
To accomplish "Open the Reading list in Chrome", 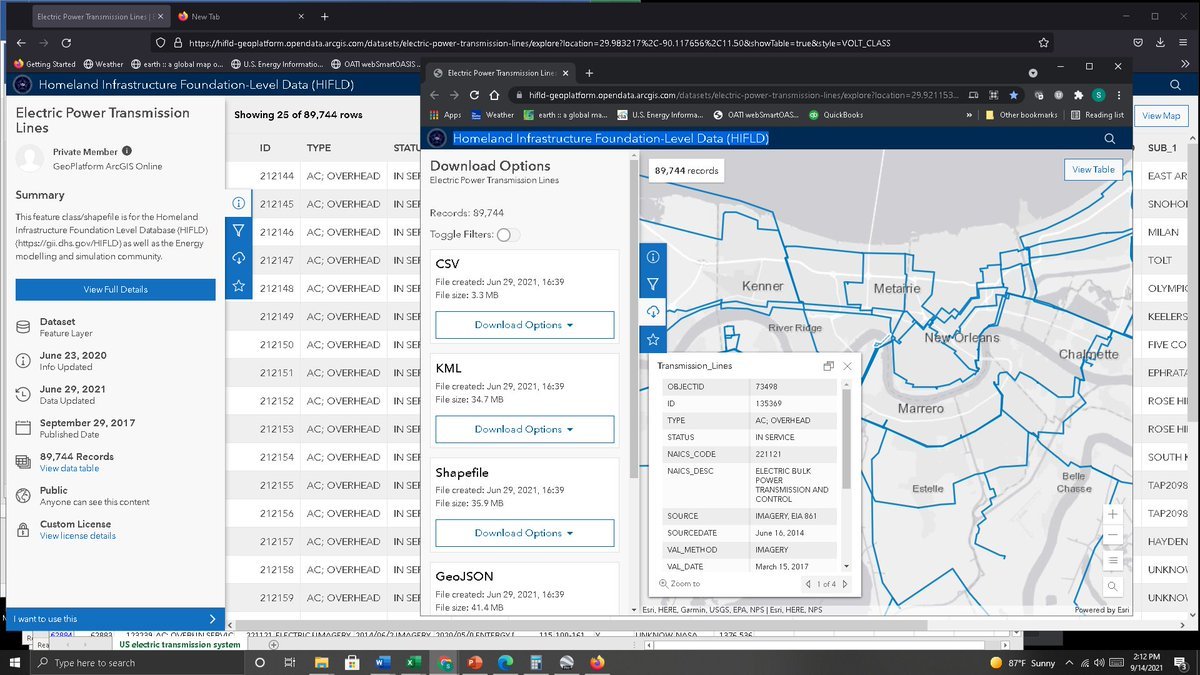I will point(1097,115).
